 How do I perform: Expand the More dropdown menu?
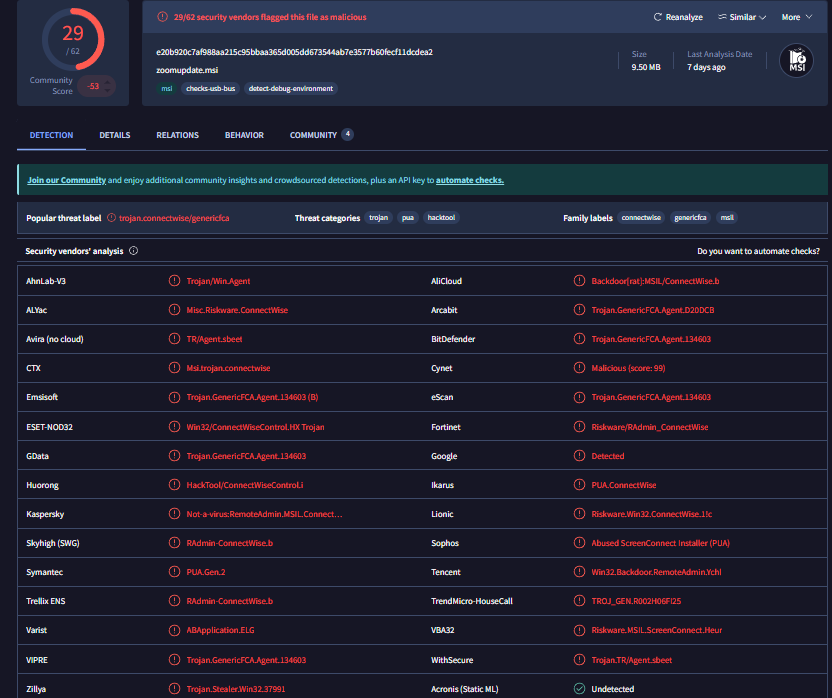tap(797, 17)
